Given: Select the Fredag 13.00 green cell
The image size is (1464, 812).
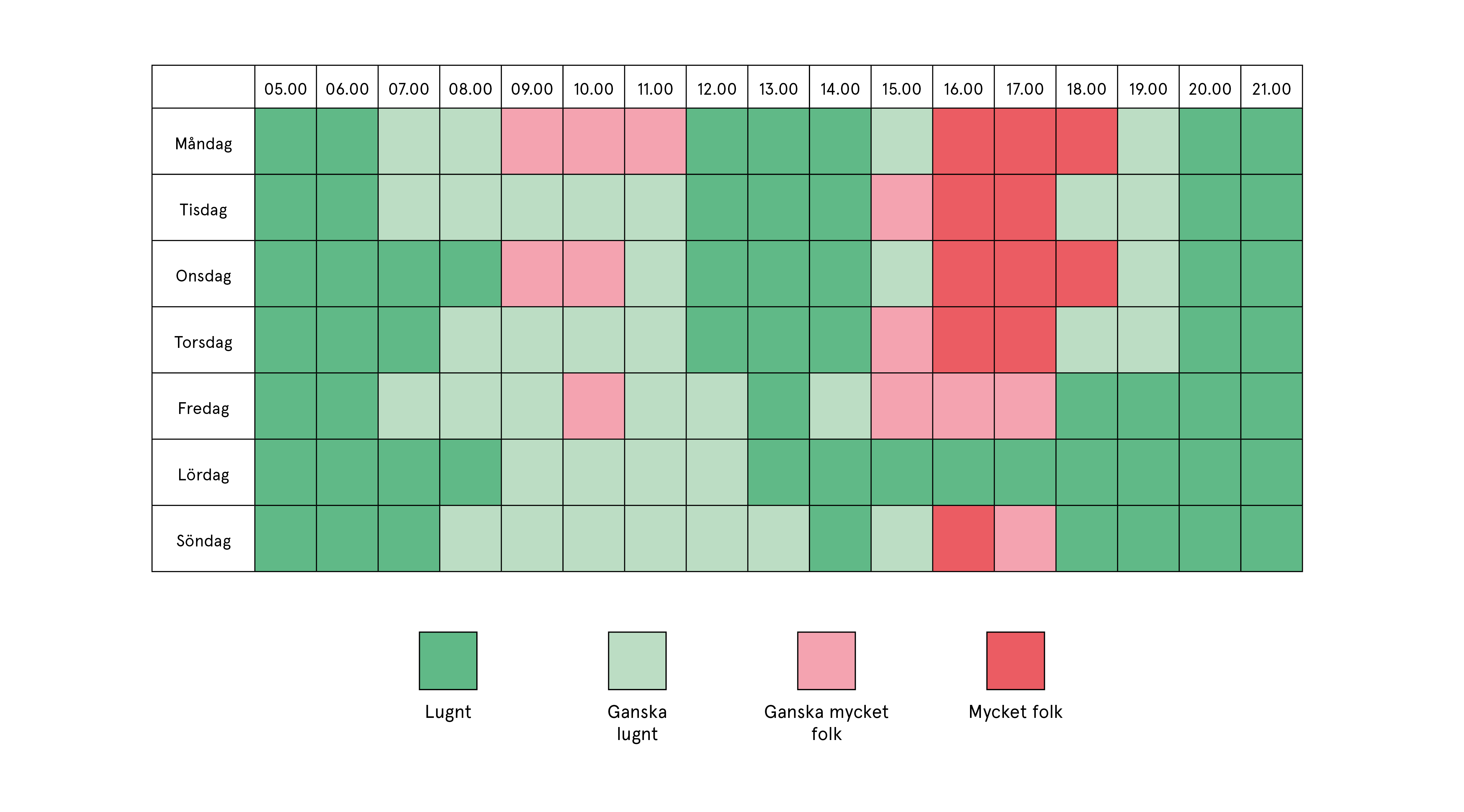Looking at the screenshot, I should [x=778, y=406].
